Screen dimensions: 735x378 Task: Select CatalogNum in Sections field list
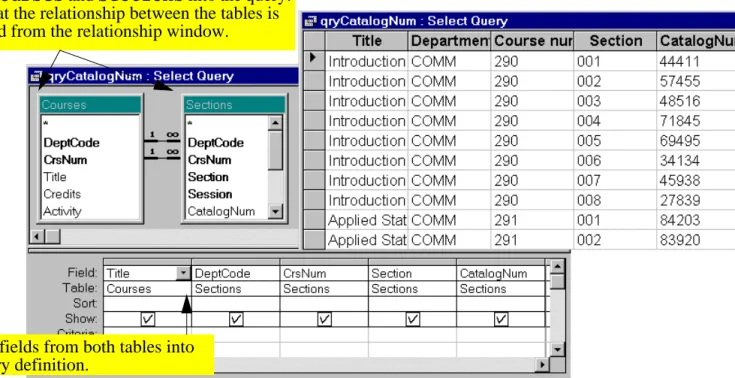[221, 212]
